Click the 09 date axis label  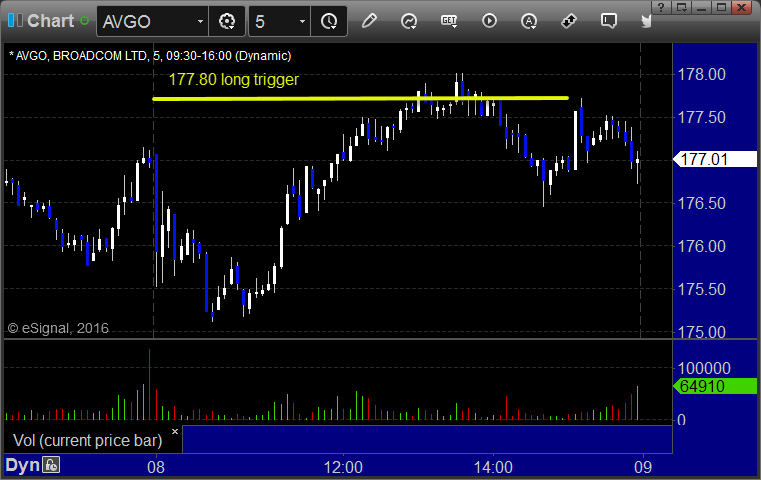(643, 467)
